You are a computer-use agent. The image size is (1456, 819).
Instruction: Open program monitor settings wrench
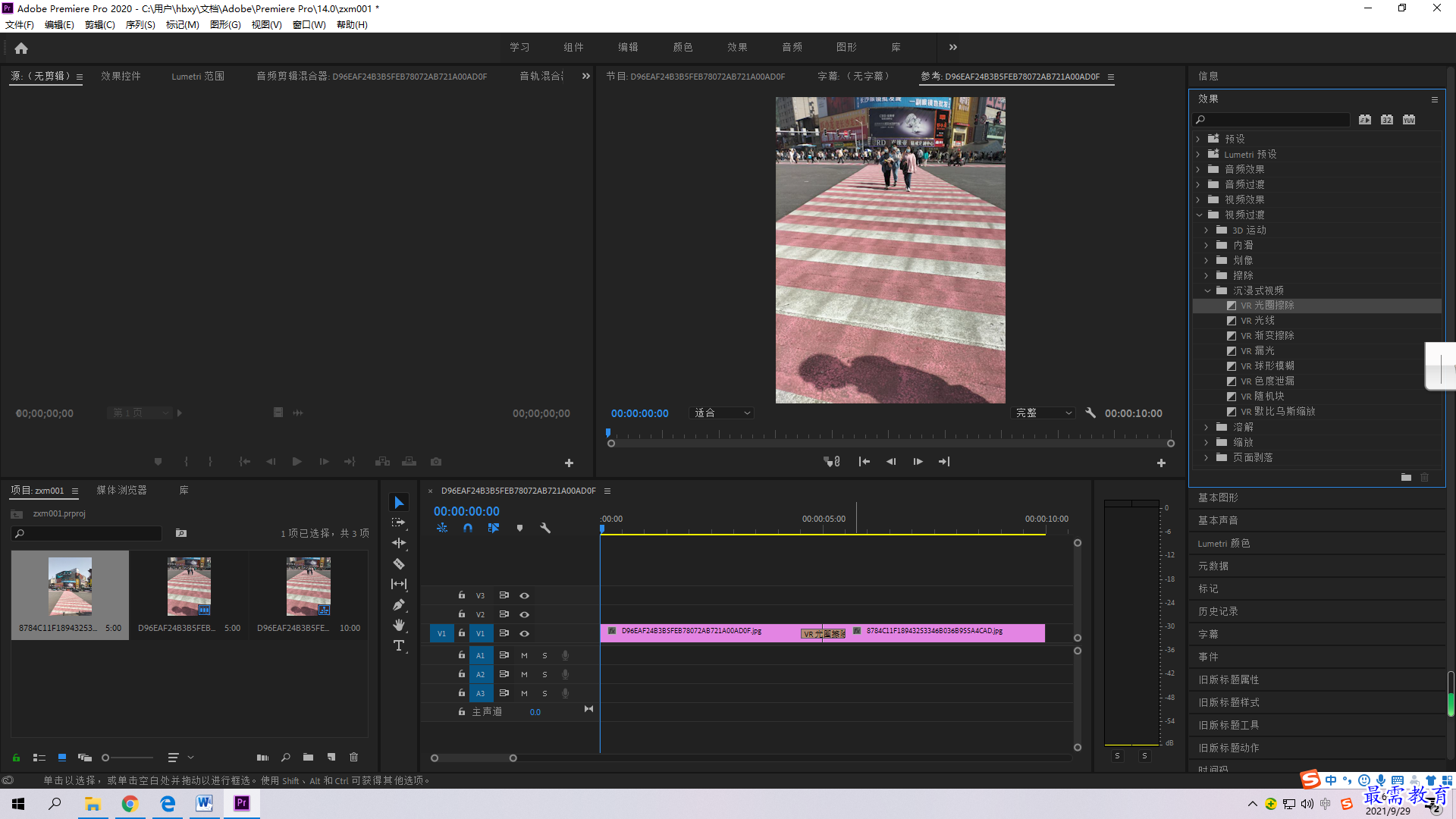1090,413
